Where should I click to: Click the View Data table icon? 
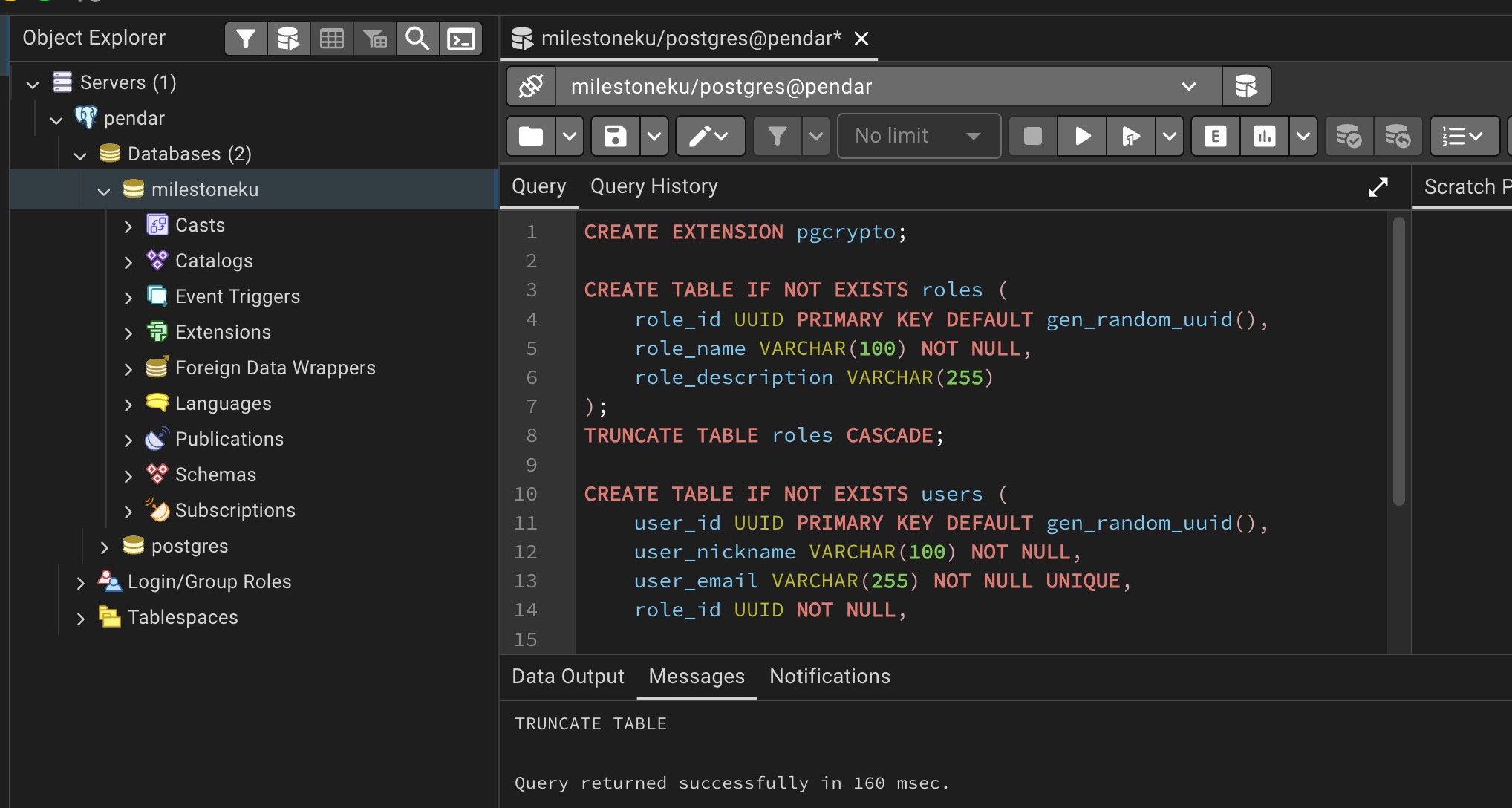(x=331, y=39)
